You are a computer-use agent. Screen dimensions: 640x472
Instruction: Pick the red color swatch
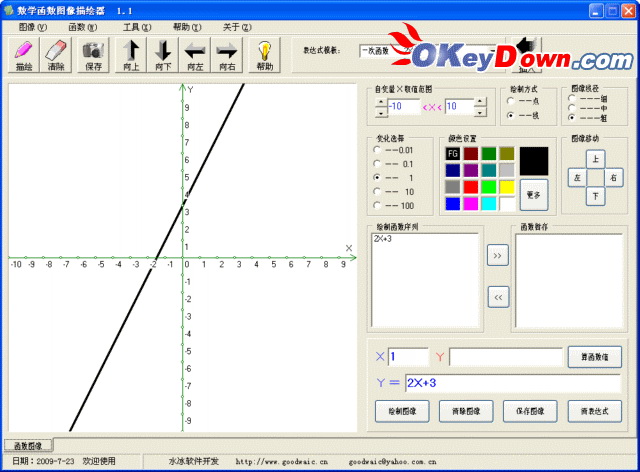(470, 187)
